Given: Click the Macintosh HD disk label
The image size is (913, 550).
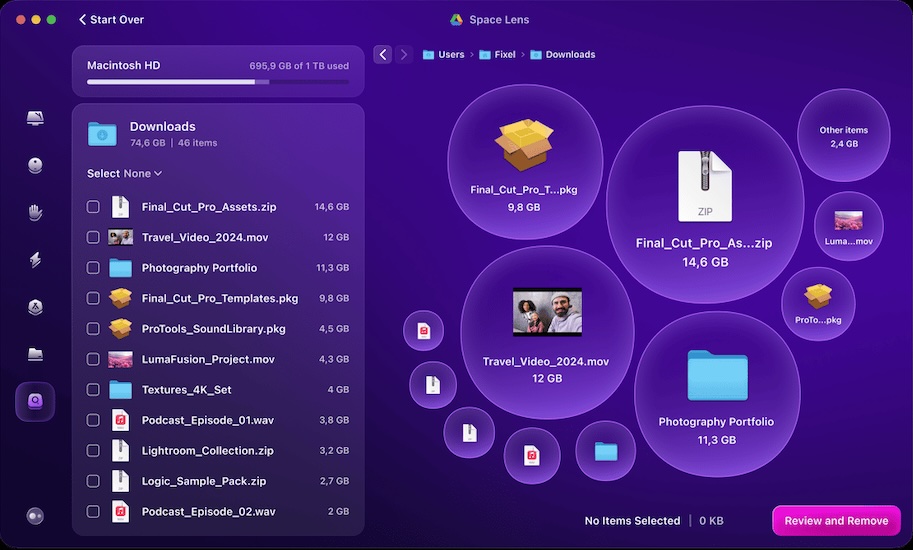Looking at the screenshot, I should pos(123,66).
